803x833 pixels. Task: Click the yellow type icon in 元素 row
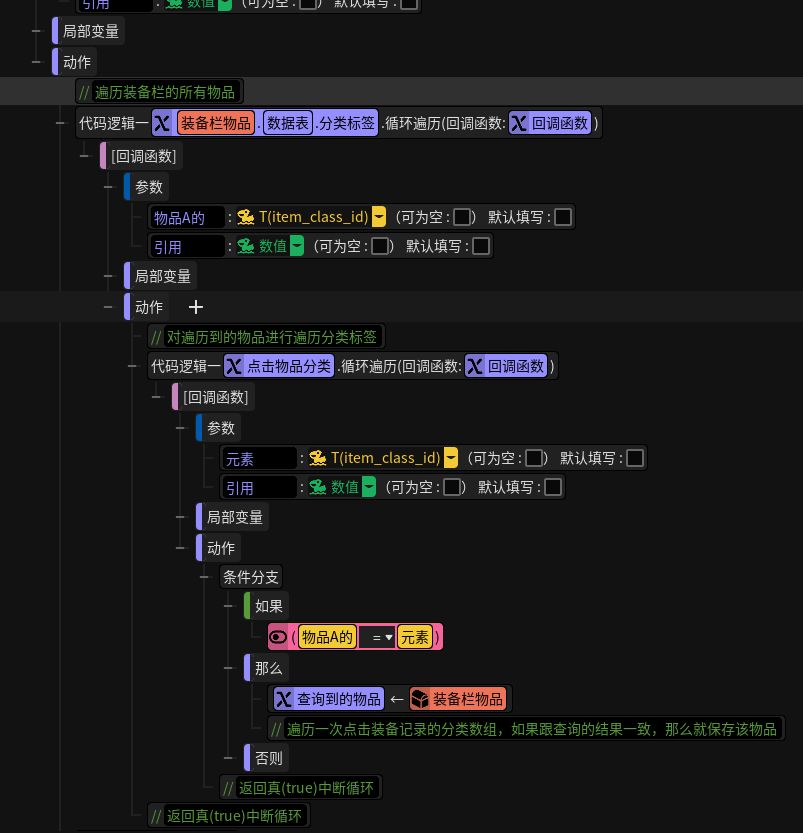click(318, 458)
